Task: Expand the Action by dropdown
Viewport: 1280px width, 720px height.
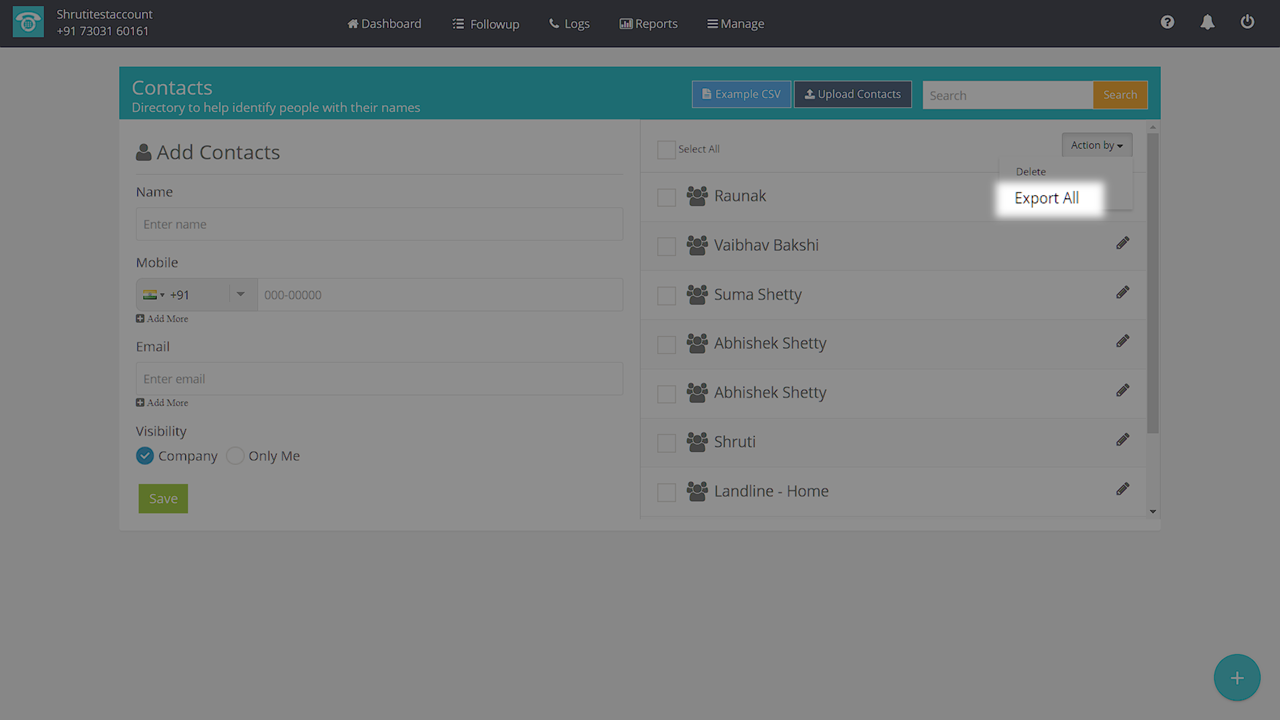Action: tap(1096, 146)
